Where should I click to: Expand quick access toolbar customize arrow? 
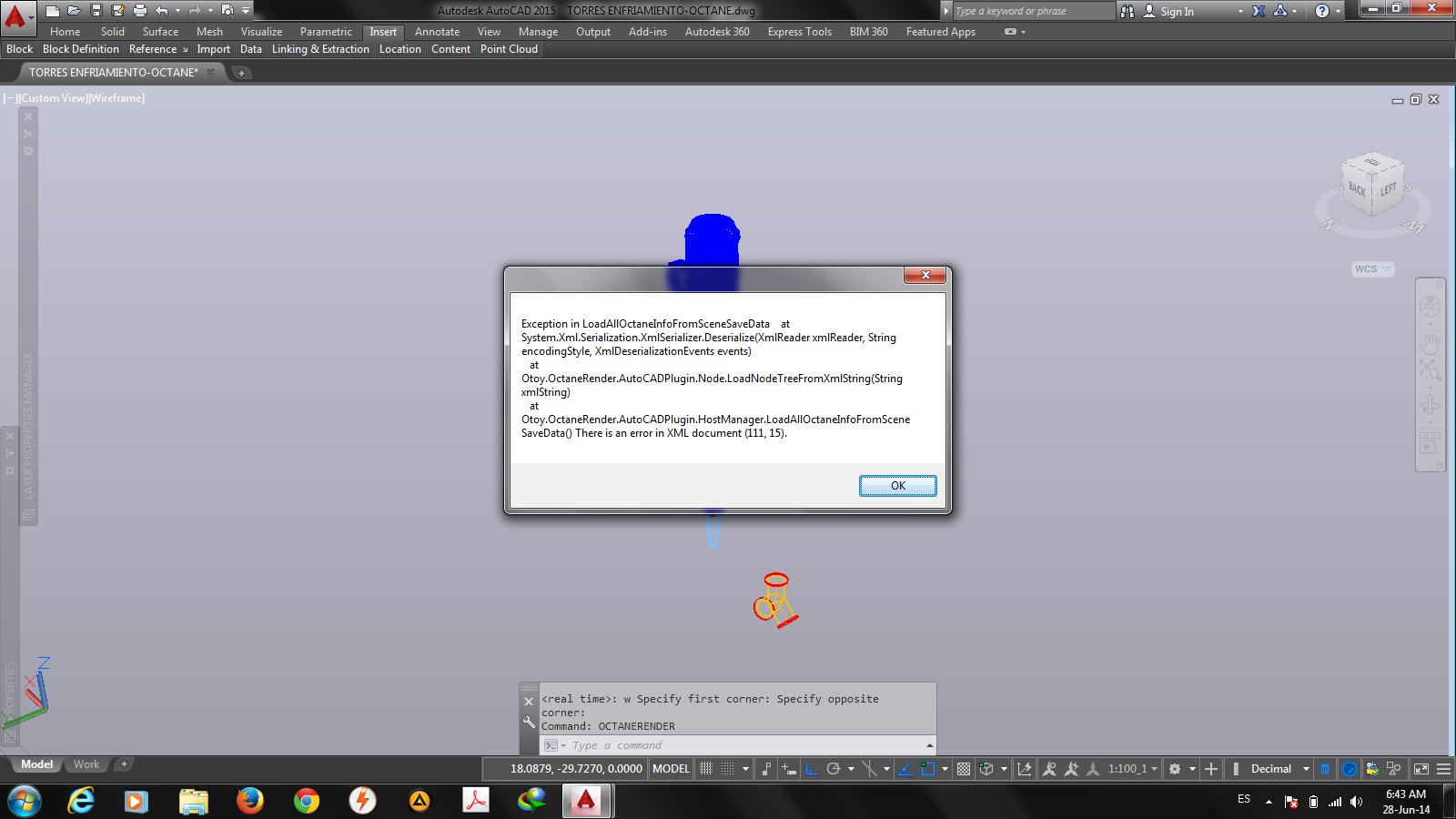pyautogui.click(x=246, y=11)
